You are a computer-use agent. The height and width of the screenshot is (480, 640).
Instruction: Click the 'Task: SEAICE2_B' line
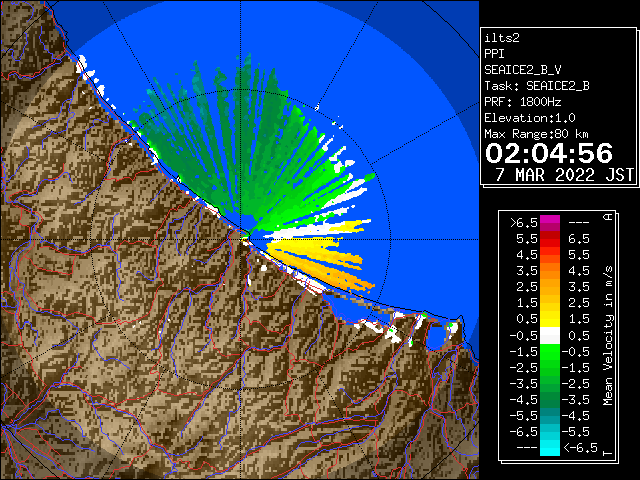tap(537, 86)
